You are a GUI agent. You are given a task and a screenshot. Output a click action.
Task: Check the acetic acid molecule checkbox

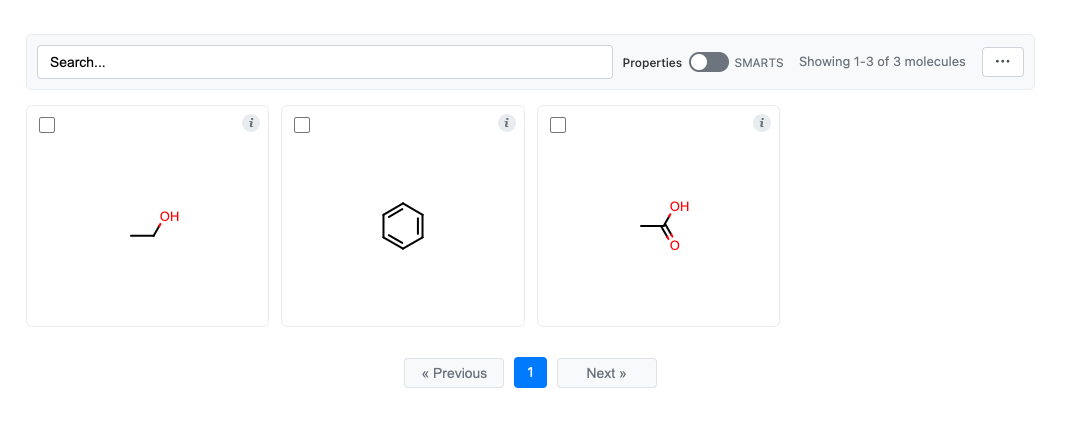[x=558, y=125]
